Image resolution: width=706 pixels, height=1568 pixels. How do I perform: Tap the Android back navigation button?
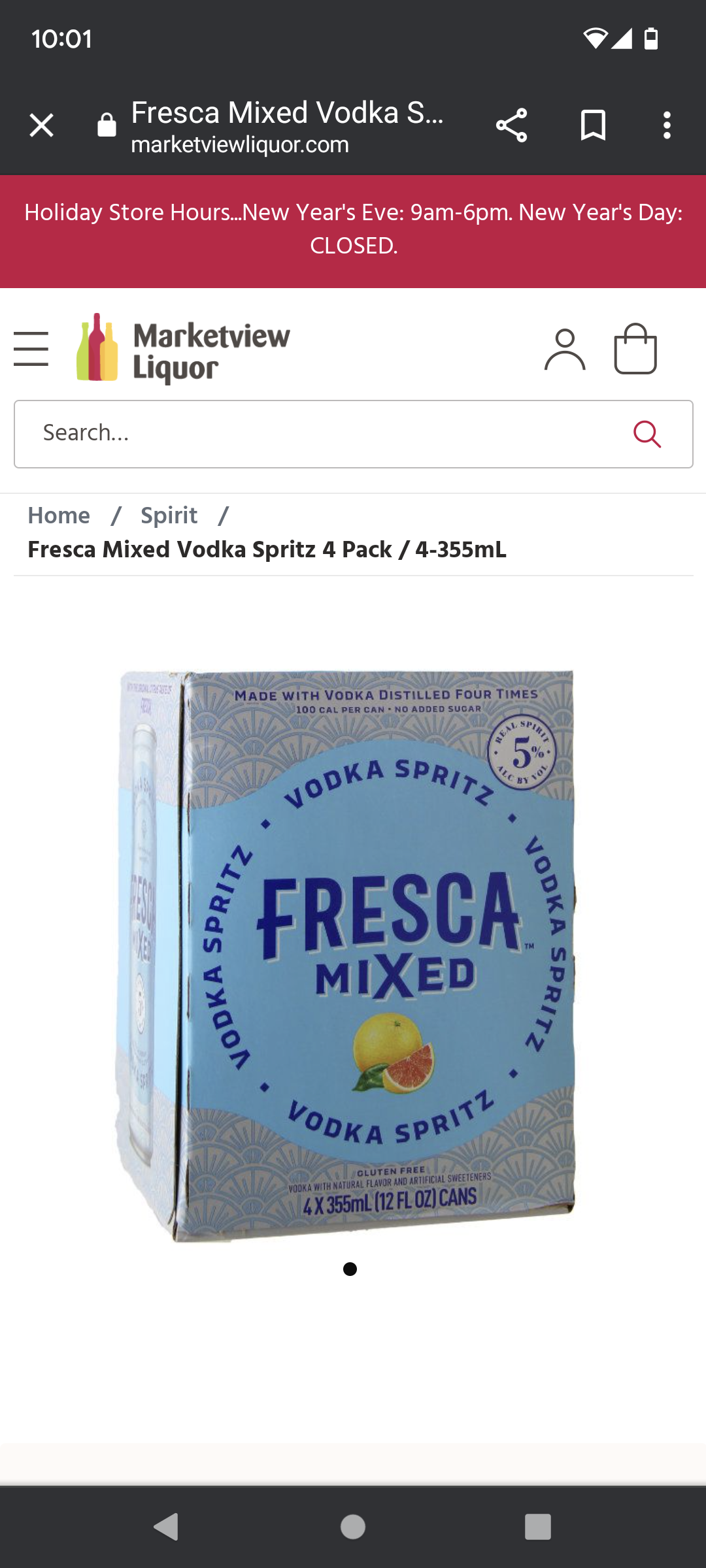point(166,1527)
